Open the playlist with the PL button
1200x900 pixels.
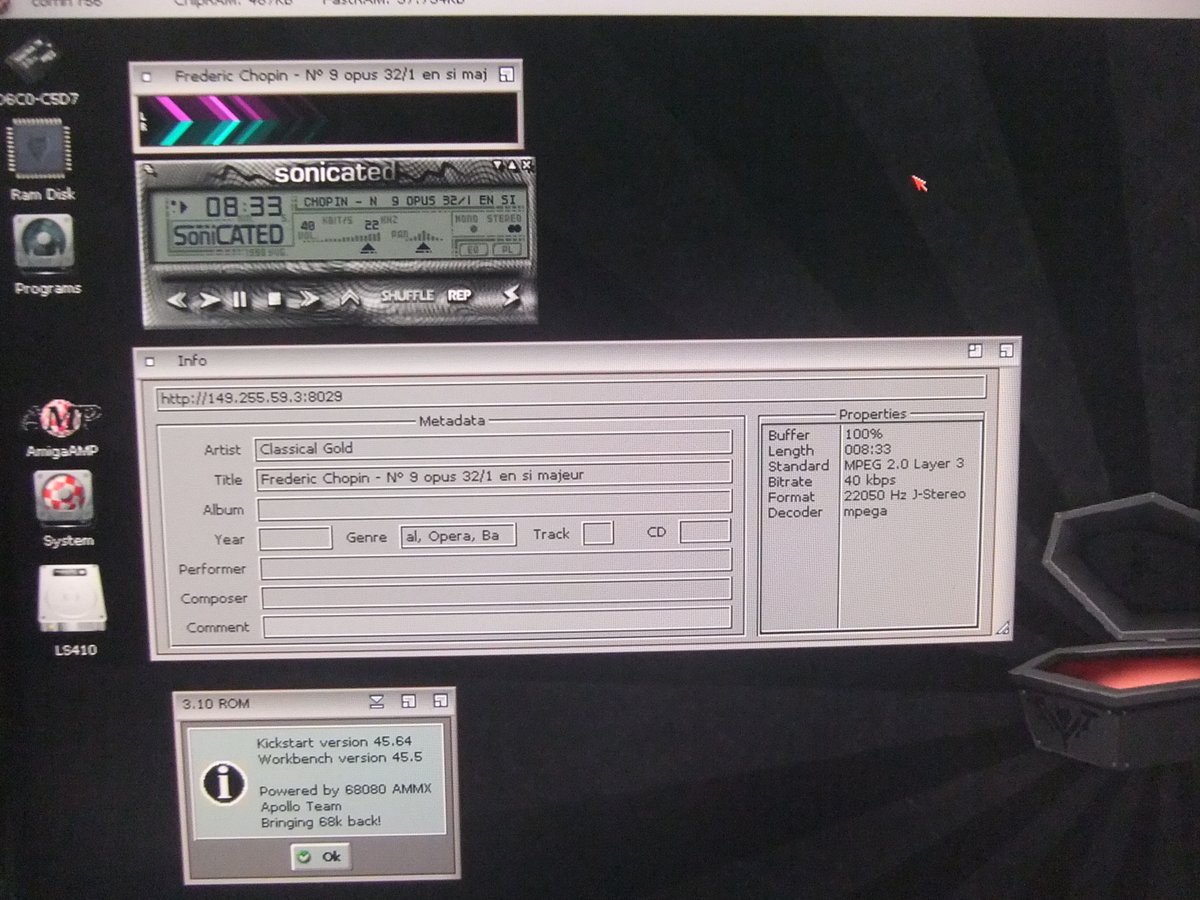(x=507, y=249)
